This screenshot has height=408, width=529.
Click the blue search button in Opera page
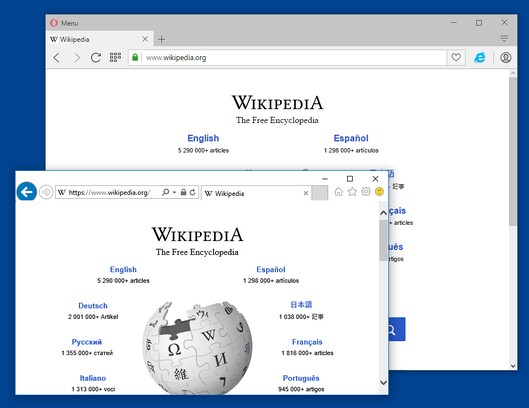(397, 329)
